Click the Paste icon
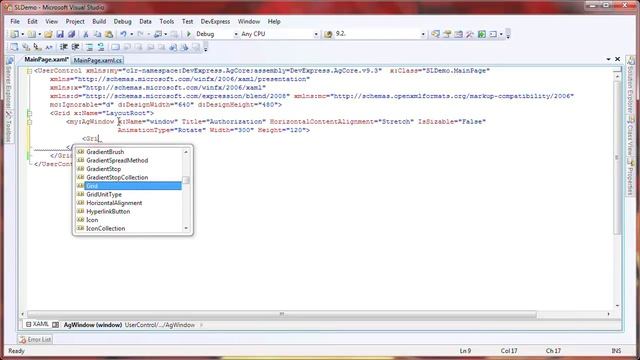The image size is (640, 360). [109, 34]
